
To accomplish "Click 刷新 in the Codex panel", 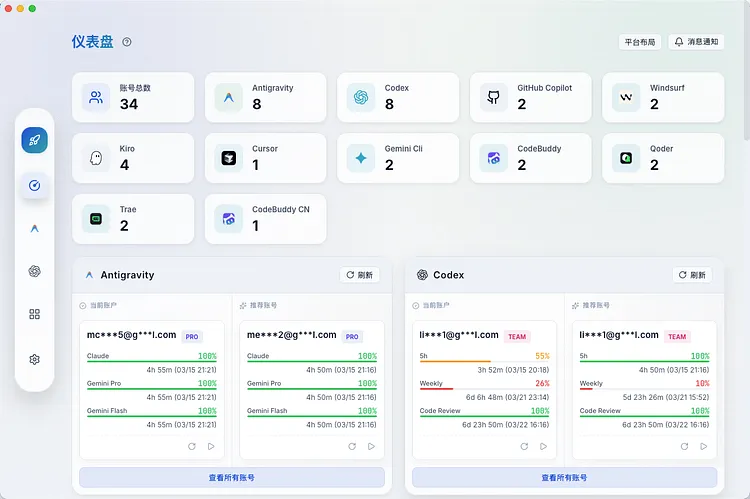I will [x=693, y=275].
